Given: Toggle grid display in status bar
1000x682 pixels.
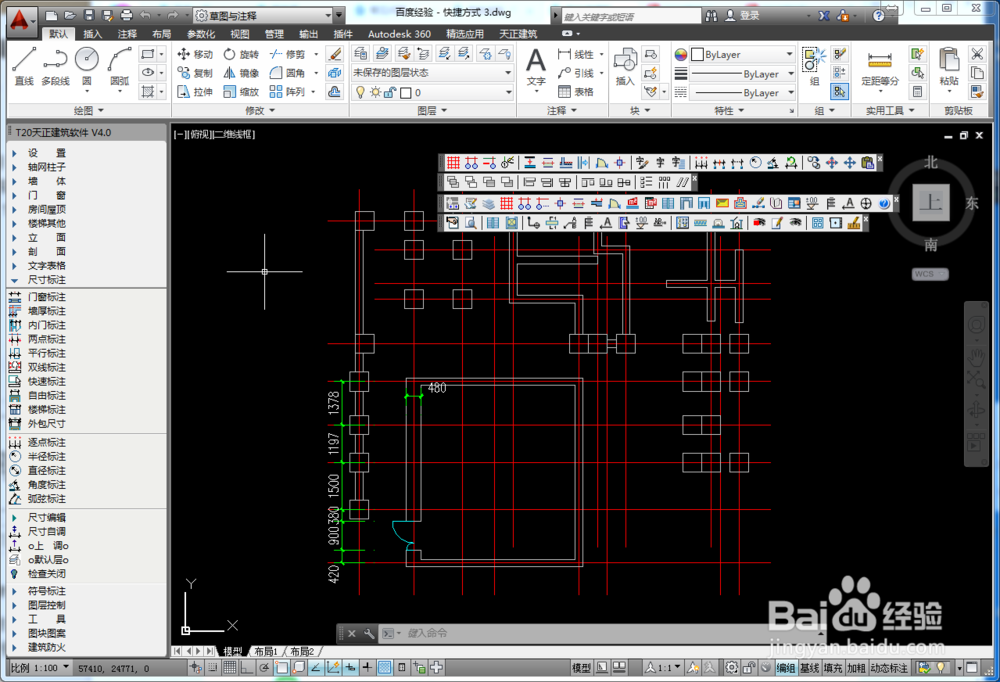Looking at the screenshot, I should (230, 668).
